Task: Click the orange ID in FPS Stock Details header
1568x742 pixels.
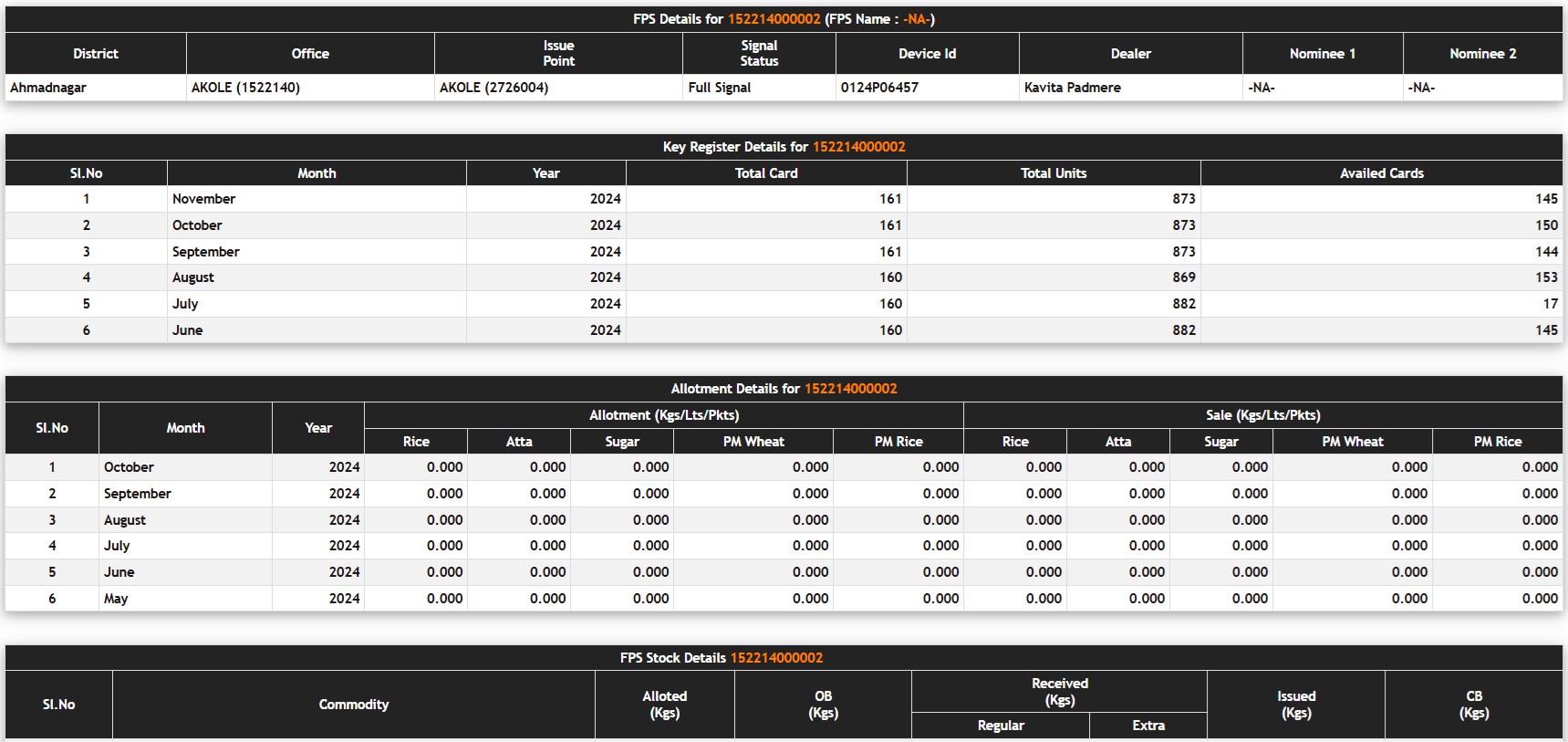Action: coord(776,658)
